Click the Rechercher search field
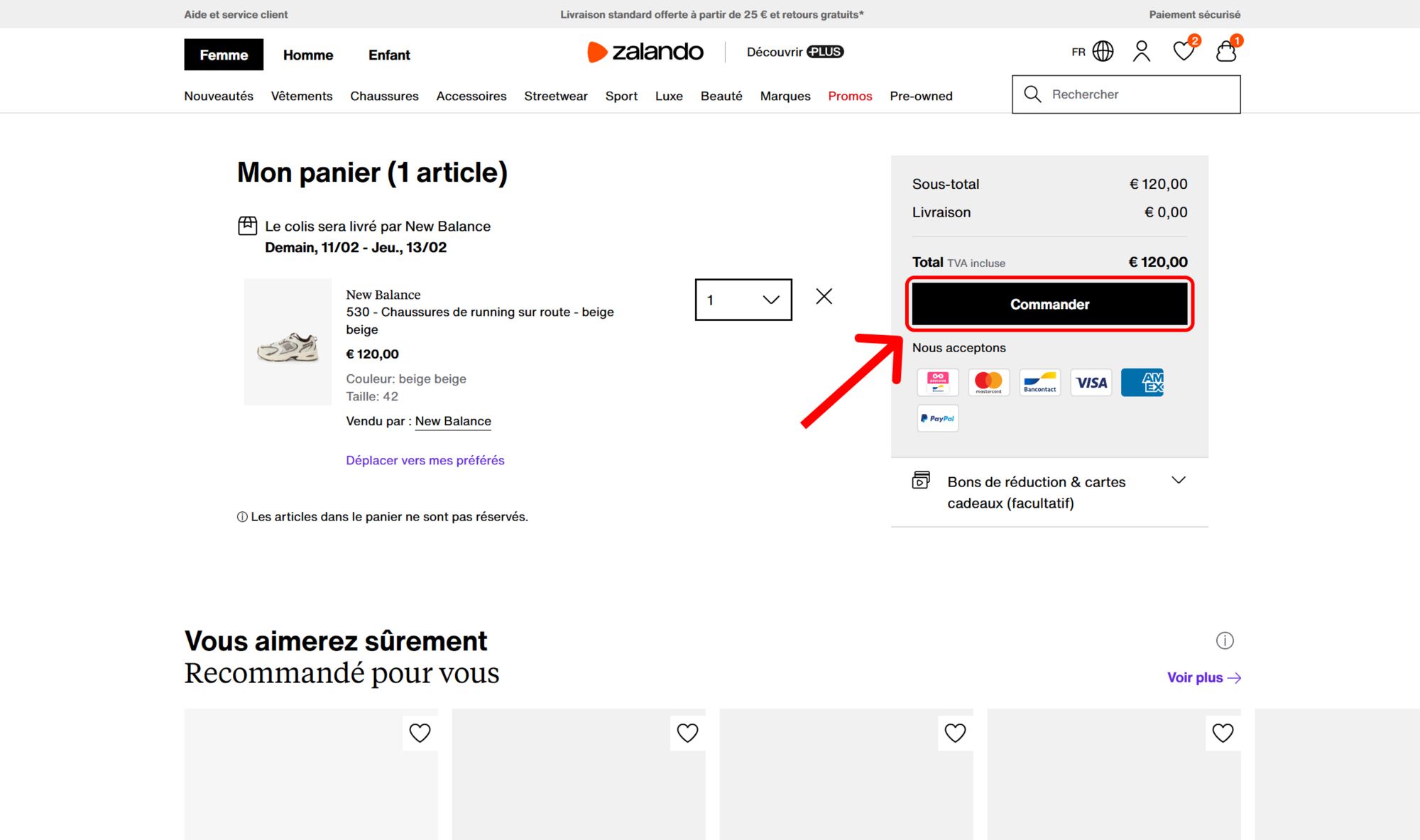The width and height of the screenshot is (1420, 840). click(x=1126, y=94)
